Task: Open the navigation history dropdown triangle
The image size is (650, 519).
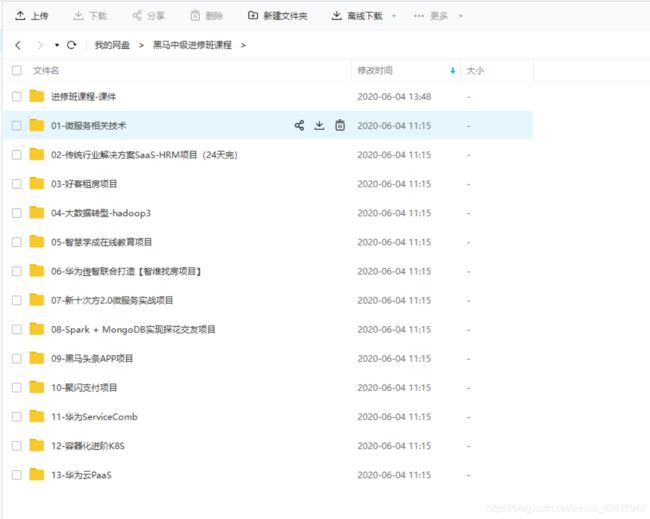Action: point(57,45)
